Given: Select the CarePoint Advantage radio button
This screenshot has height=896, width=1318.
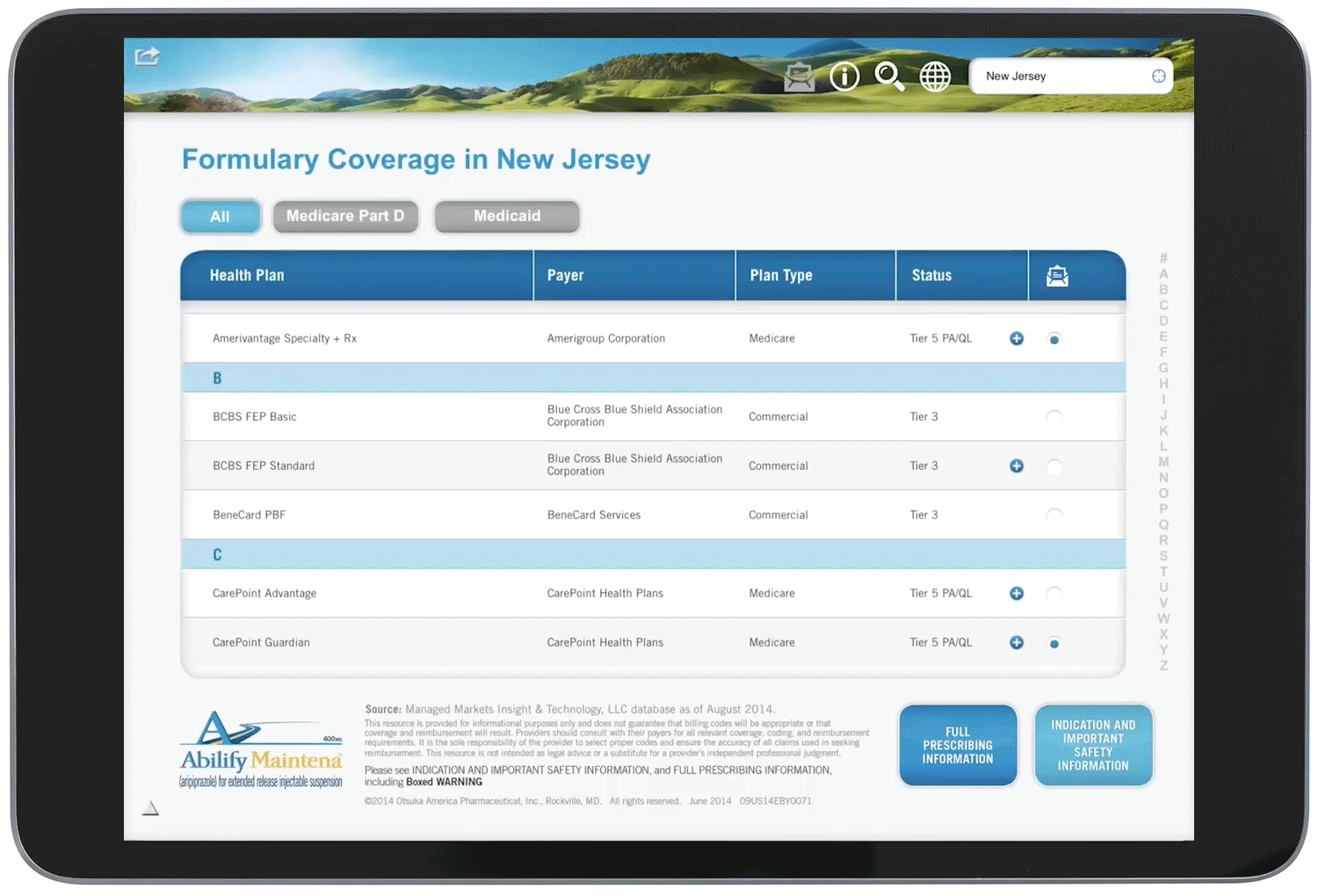Looking at the screenshot, I should coord(1054,594).
